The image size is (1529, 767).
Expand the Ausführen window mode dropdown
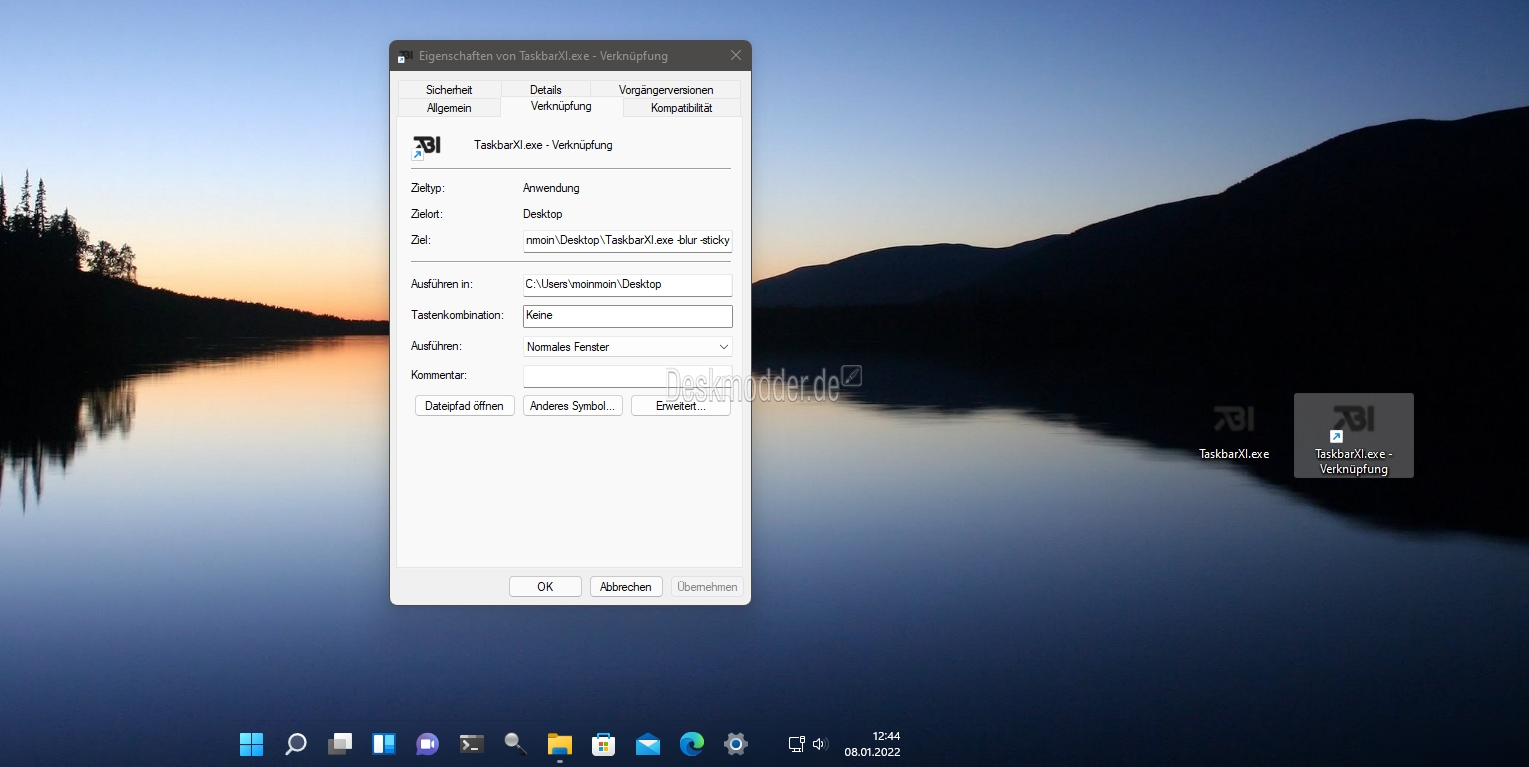tap(628, 347)
